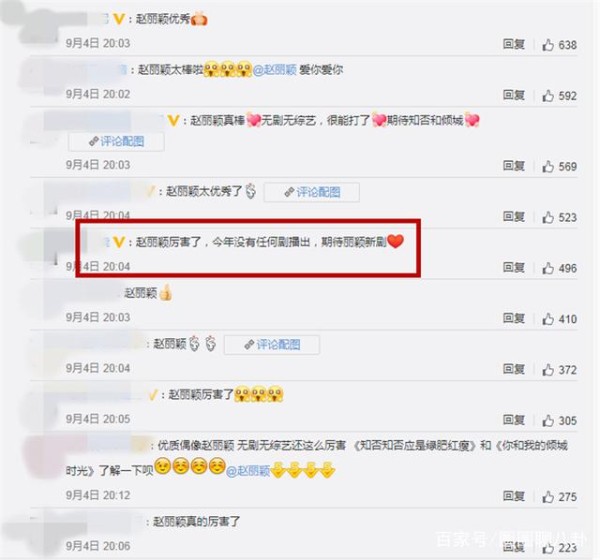The image size is (600, 560).
Task: View 评论配图 in the 20:04 赵丽颖 comment
Action: pos(272,345)
